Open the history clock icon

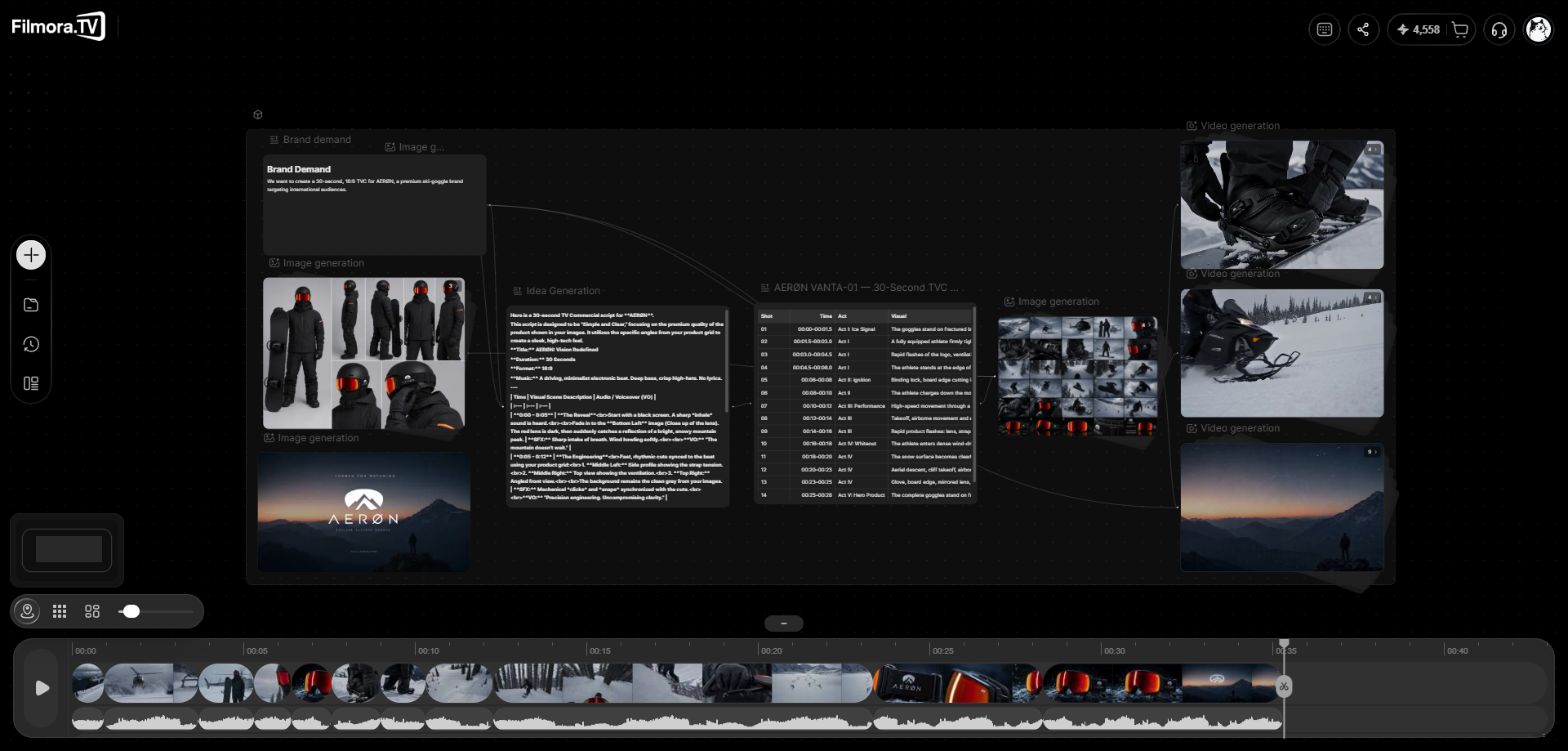pos(31,344)
